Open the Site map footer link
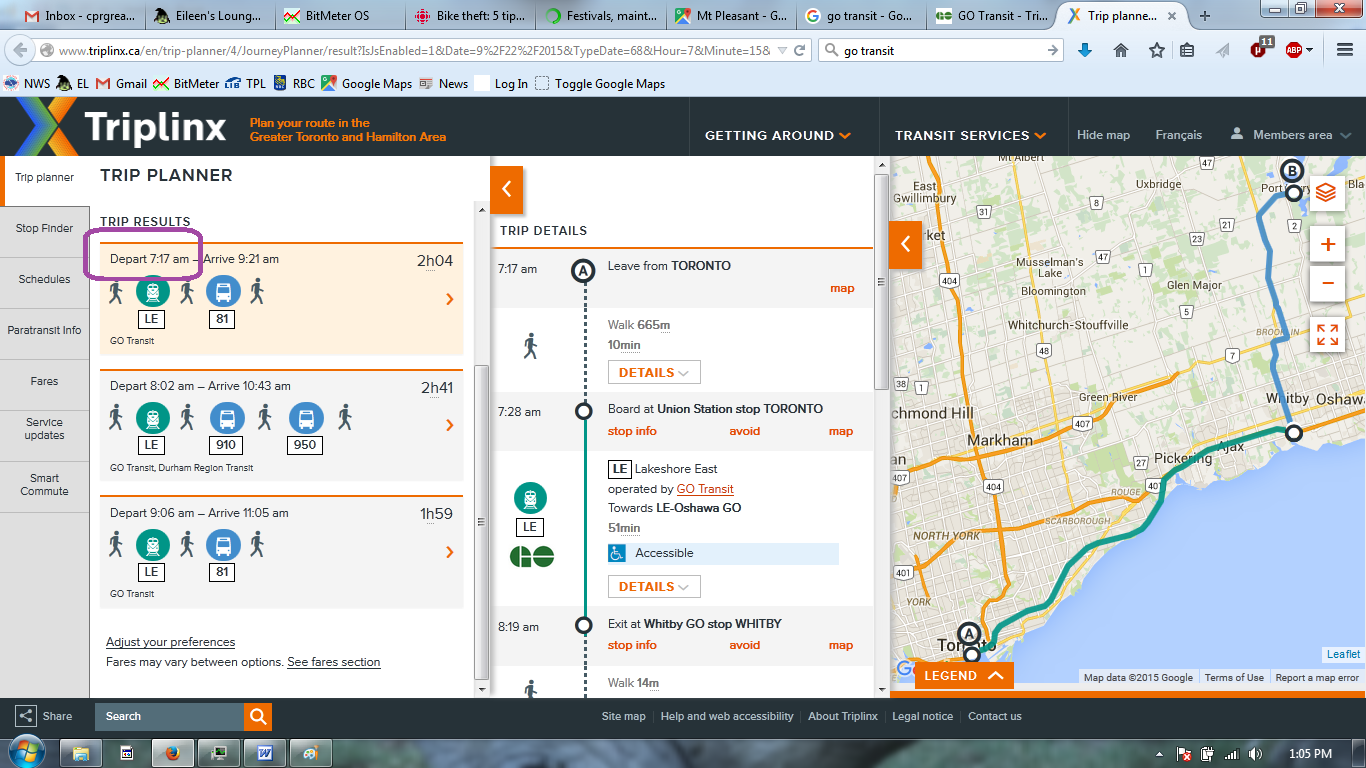 pos(623,716)
